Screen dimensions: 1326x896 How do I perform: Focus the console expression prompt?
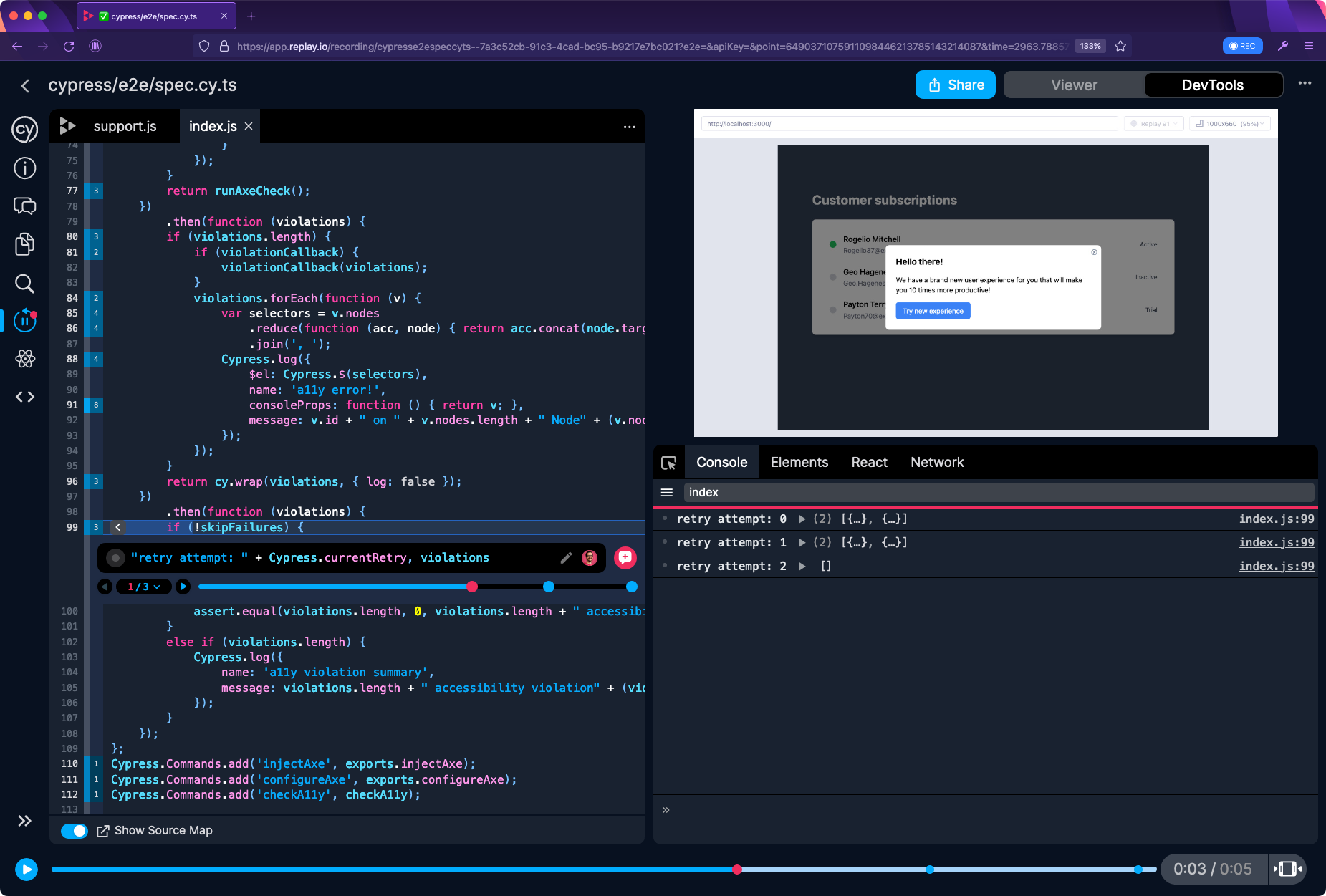[x=989, y=810]
